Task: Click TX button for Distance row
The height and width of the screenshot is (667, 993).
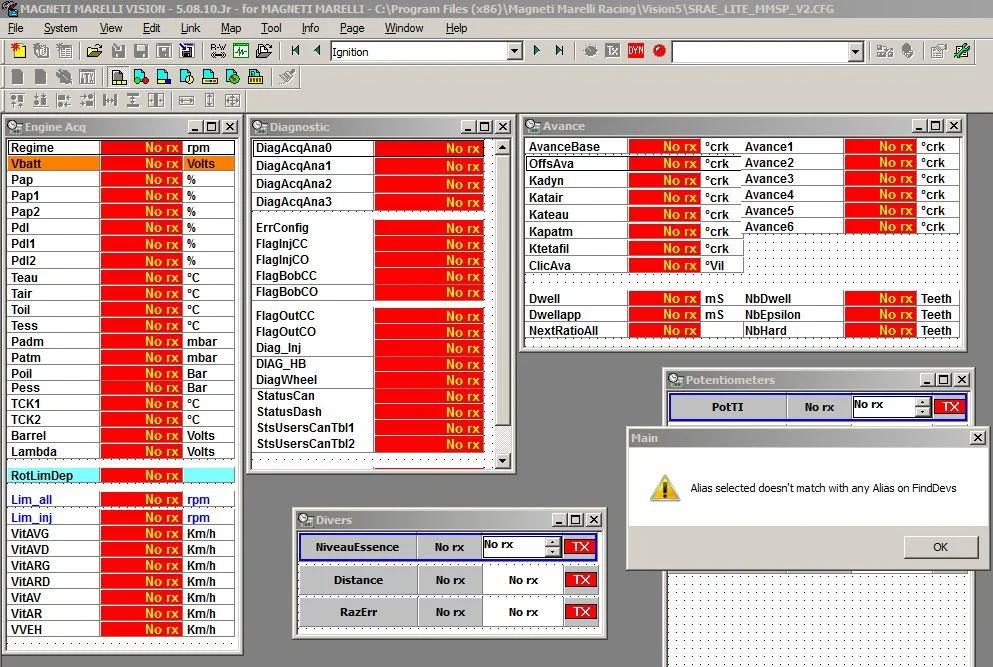Action: pyautogui.click(x=581, y=580)
